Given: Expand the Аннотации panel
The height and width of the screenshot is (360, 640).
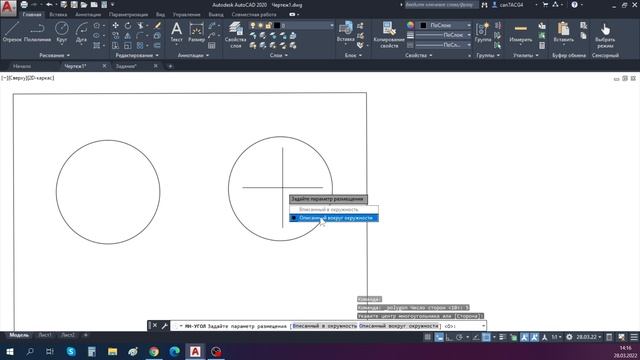Looking at the screenshot, I should pyautogui.click(x=193, y=55).
